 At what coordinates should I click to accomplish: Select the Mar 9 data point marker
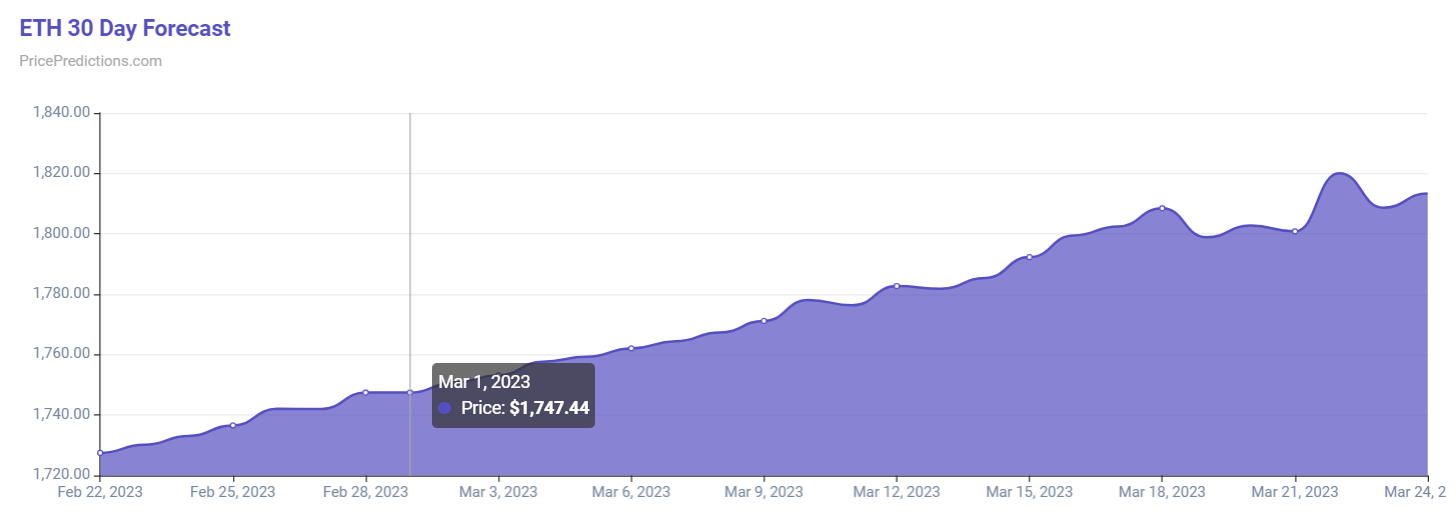tap(764, 321)
